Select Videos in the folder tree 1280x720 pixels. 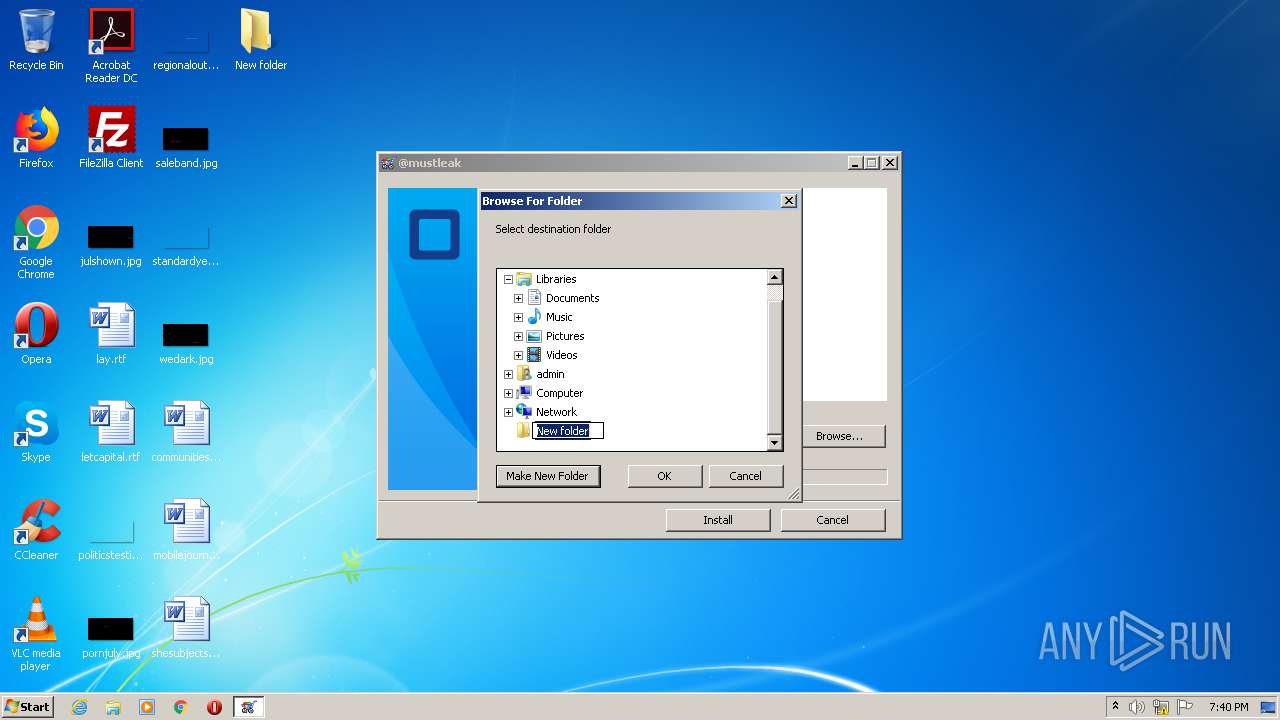(x=561, y=355)
